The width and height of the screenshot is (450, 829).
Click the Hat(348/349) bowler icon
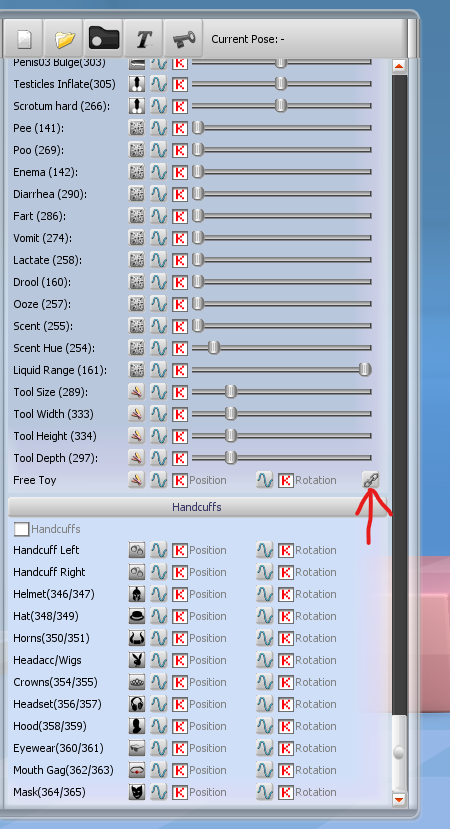pyautogui.click(x=137, y=616)
